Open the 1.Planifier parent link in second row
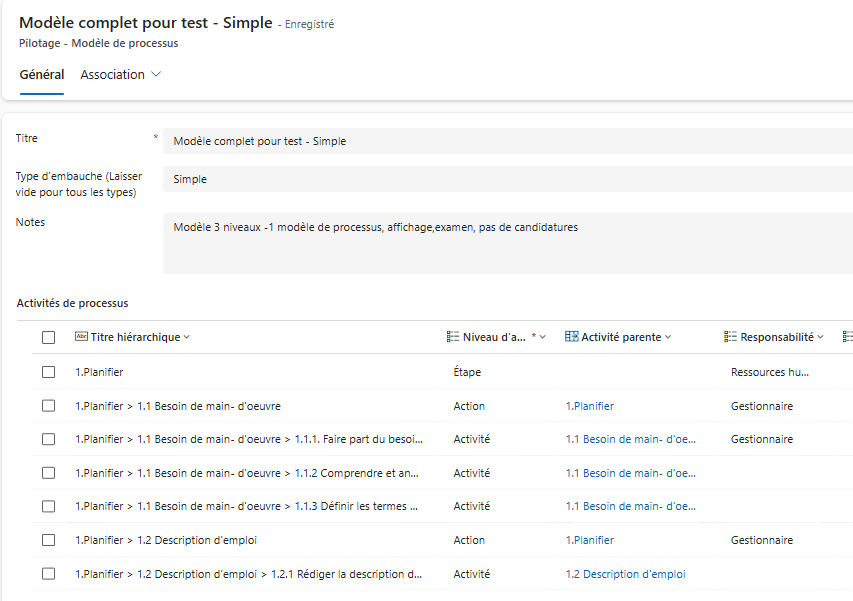 click(589, 406)
